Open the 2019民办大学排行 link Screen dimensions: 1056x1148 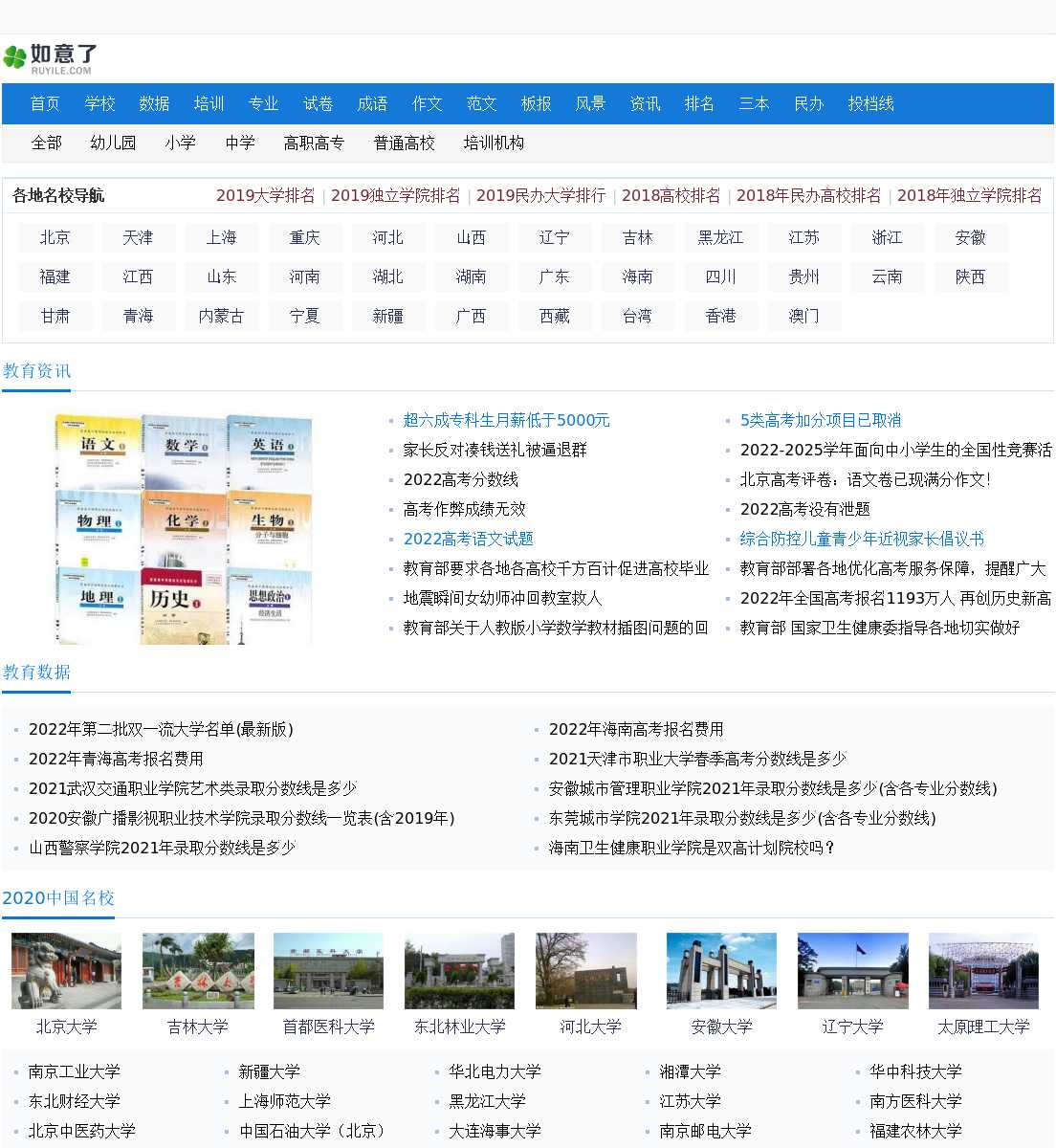(x=540, y=195)
